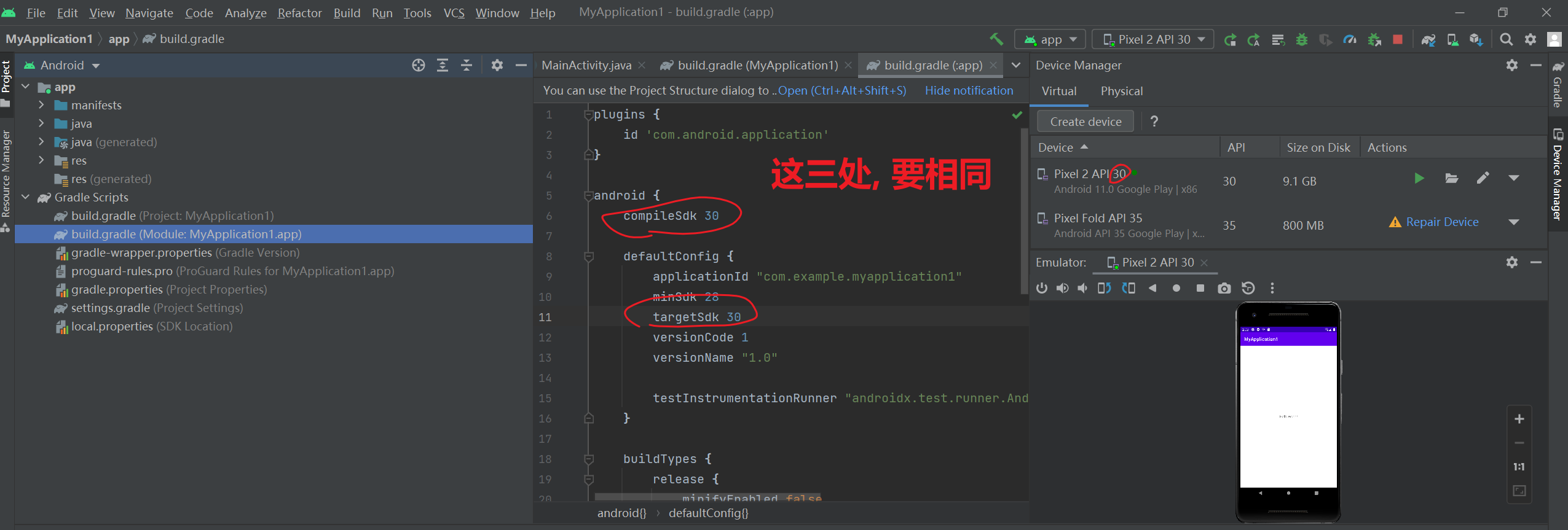This screenshot has width=1568, height=530.
Task: Click emulator Back triangle button
Action: [1152, 288]
